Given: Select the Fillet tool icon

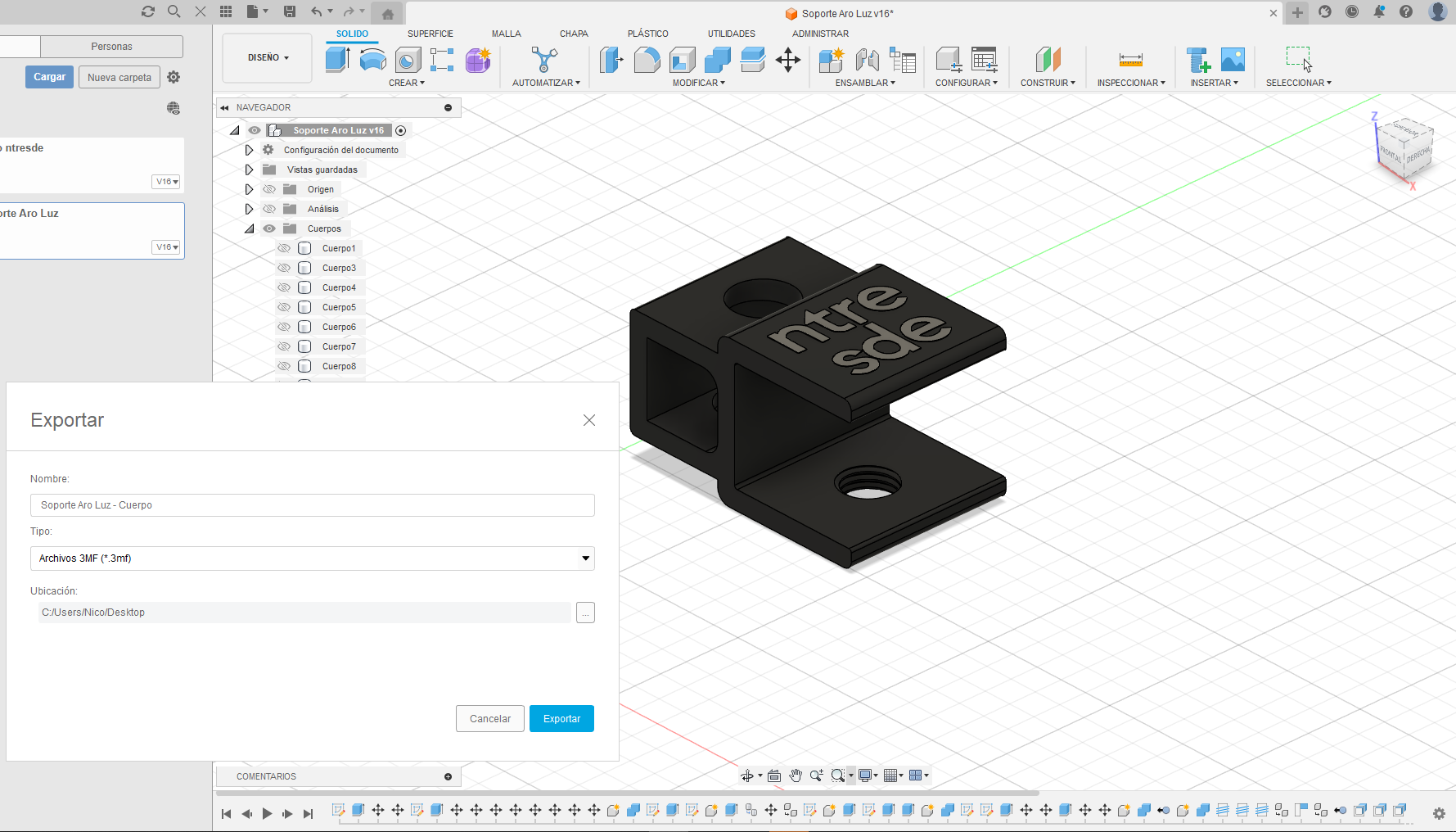Looking at the screenshot, I should coord(647,60).
